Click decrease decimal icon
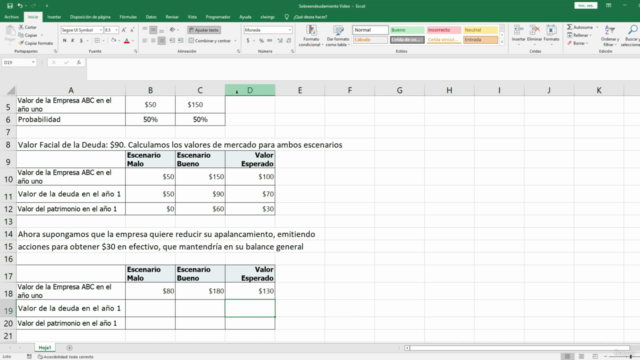The height and width of the screenshot is (360, 640). coord(289,40)
